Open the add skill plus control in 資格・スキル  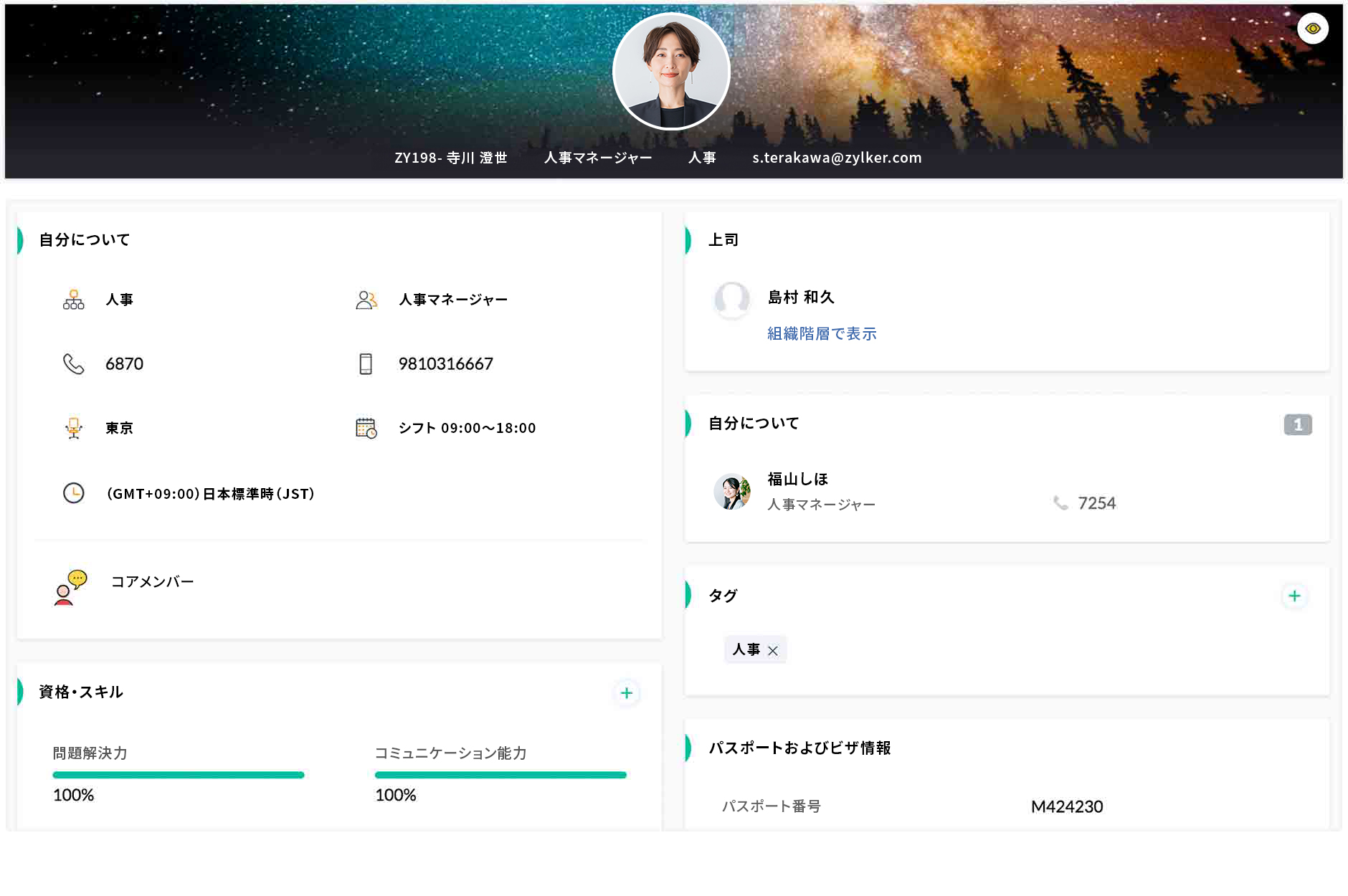click(626, 692)
